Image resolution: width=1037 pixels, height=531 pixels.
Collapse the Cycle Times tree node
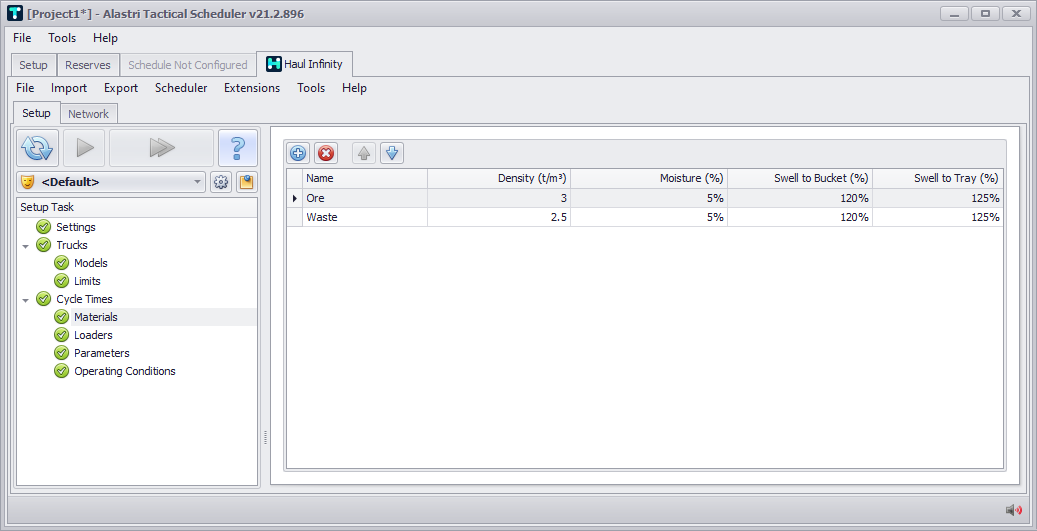pos(25,300)
